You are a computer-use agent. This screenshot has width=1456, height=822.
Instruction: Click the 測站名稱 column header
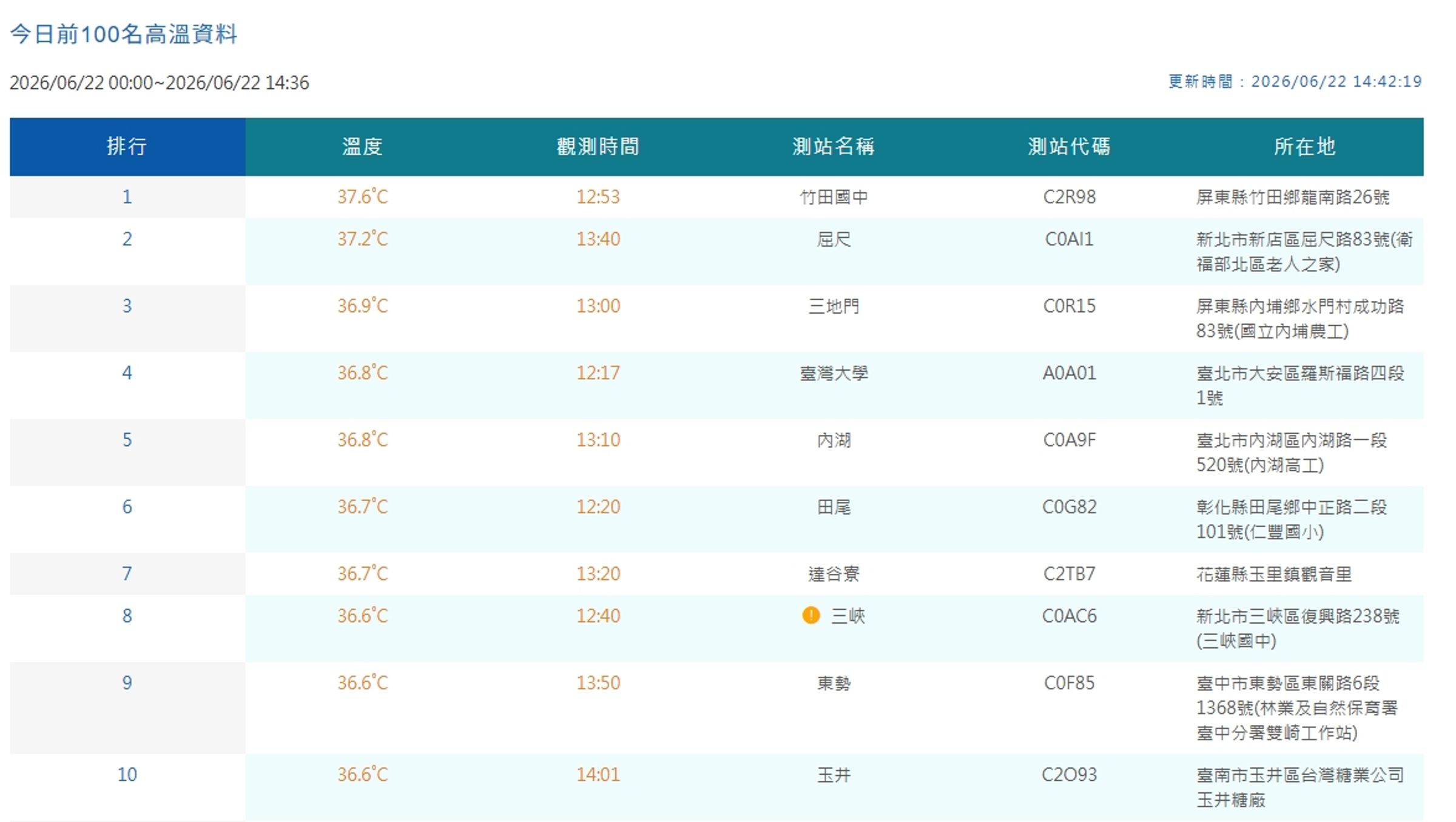coord(834,146)
